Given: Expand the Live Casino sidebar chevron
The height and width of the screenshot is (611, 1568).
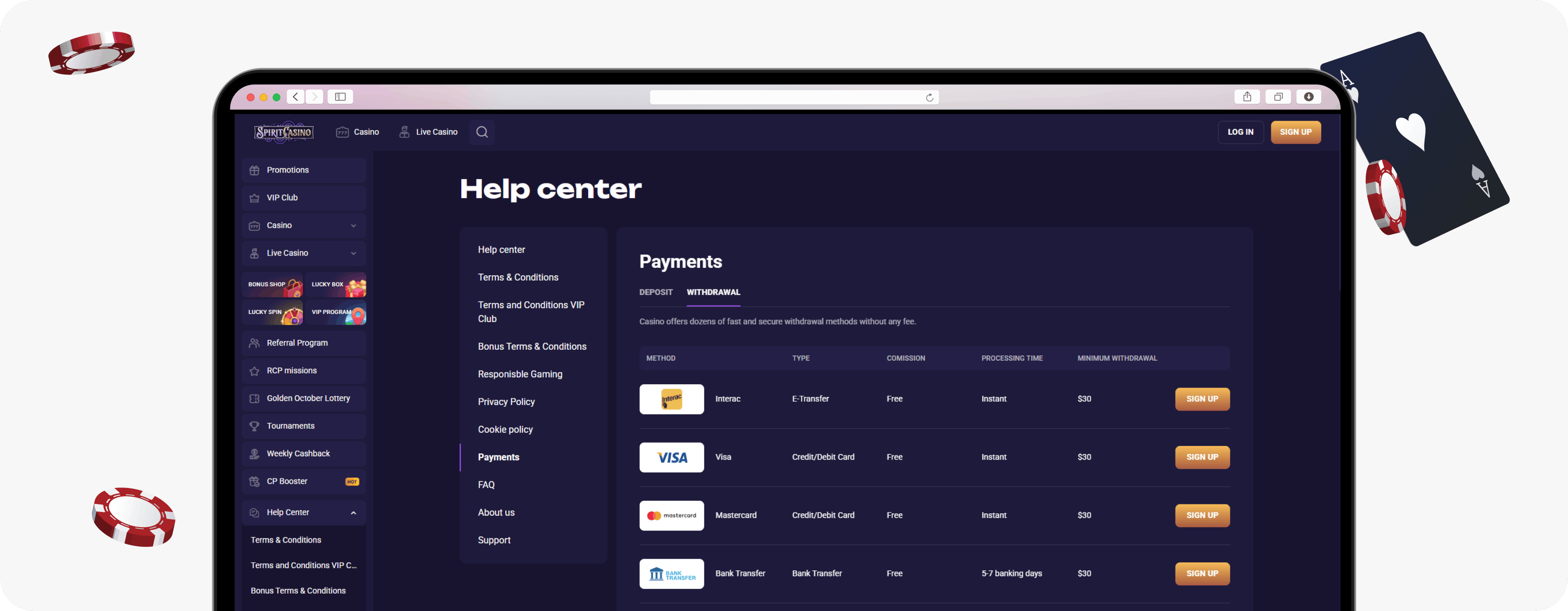Looking at the screenshot, I should click(x=353, y=253).
